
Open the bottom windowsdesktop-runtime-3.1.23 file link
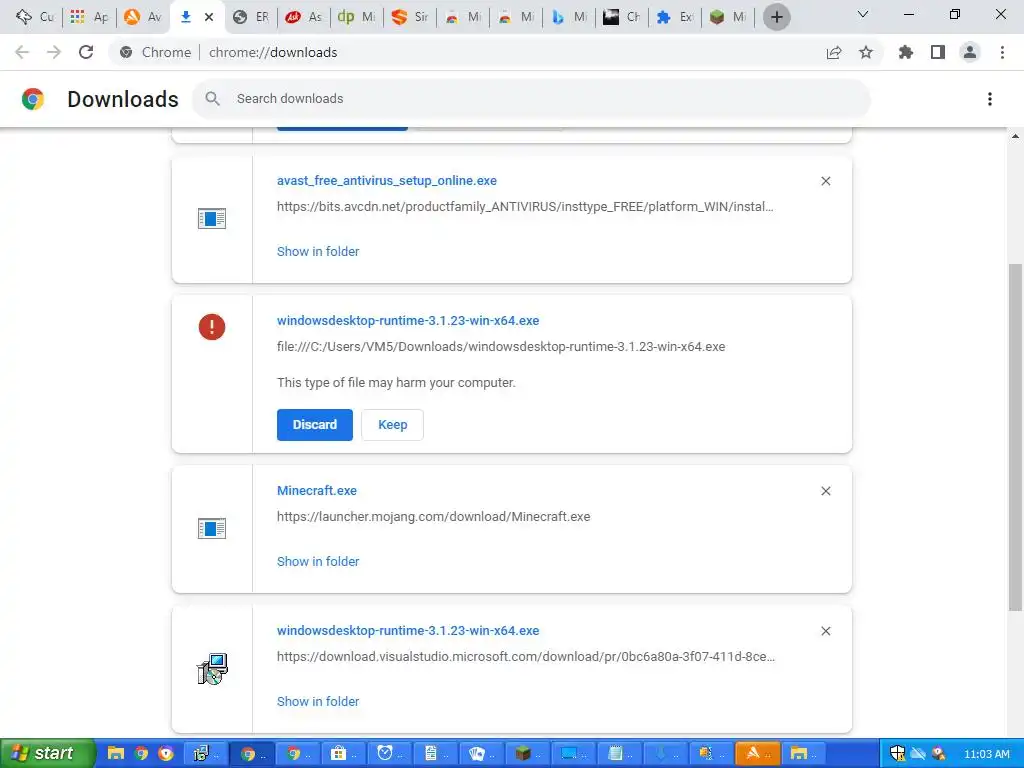(x=408, y=631)
